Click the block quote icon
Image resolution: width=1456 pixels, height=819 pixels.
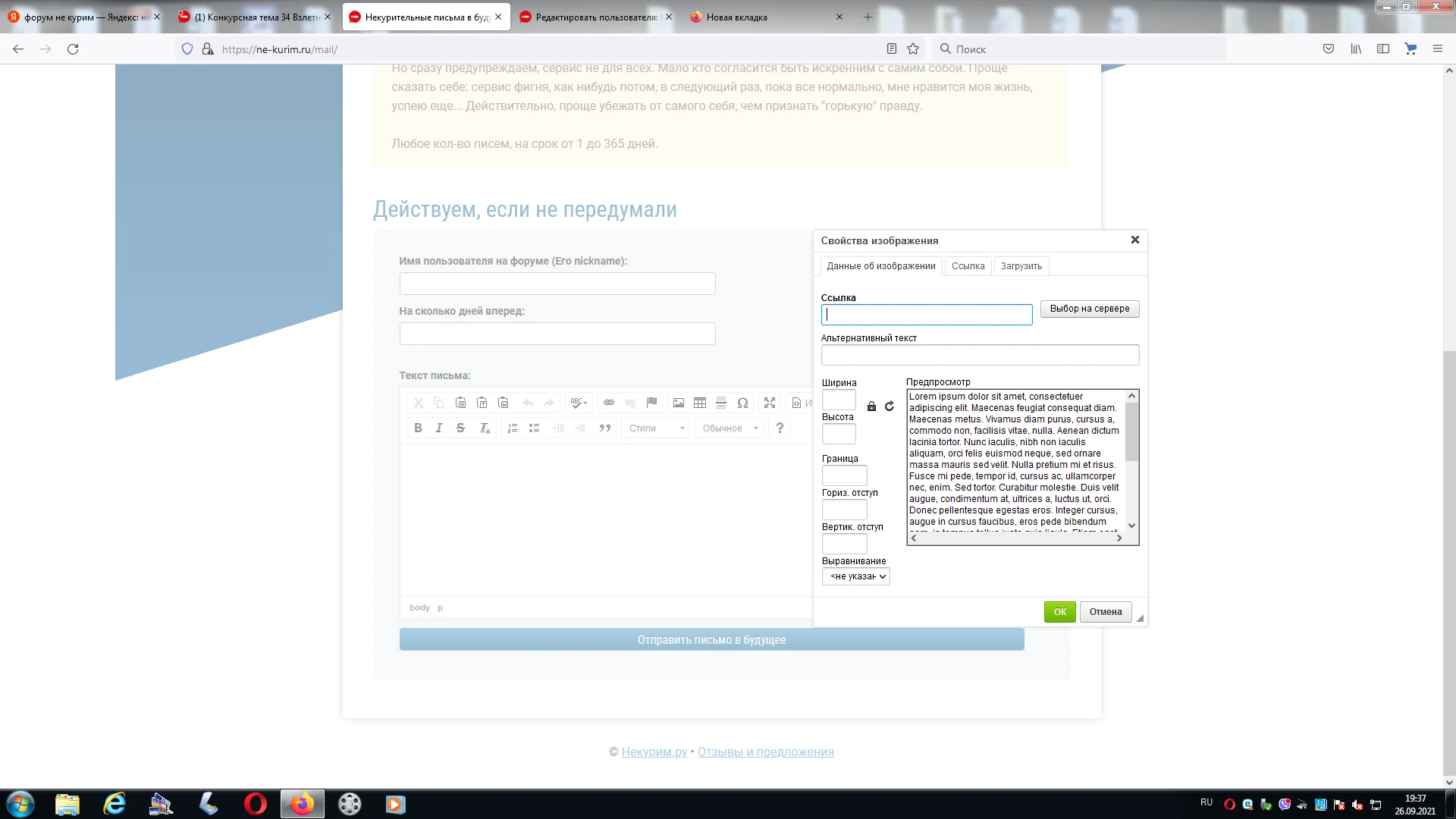tap(605, 428)
